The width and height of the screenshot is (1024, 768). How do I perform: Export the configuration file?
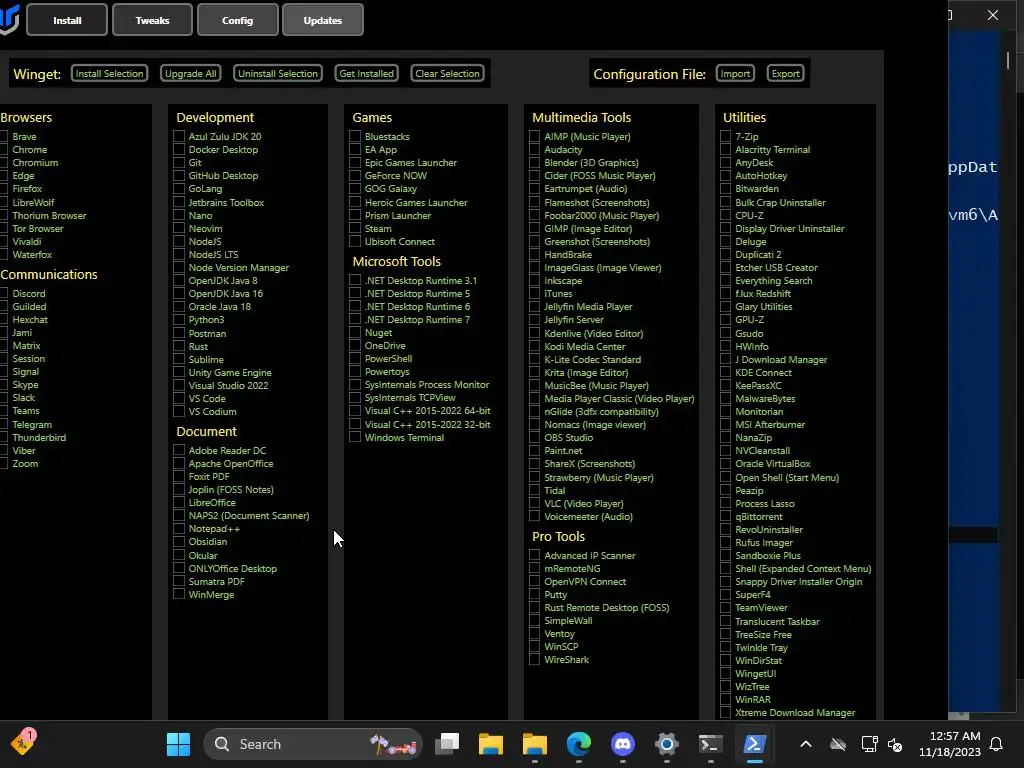coord(786,73)
